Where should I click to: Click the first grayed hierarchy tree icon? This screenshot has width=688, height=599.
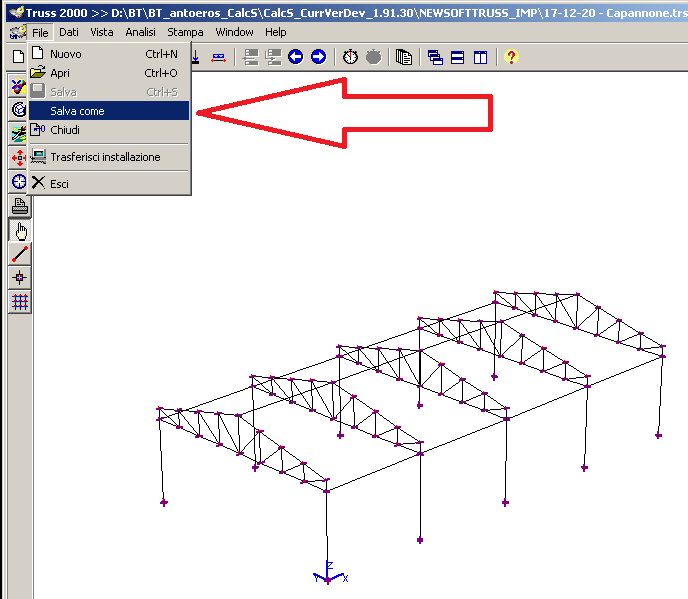tap(251, 57)
